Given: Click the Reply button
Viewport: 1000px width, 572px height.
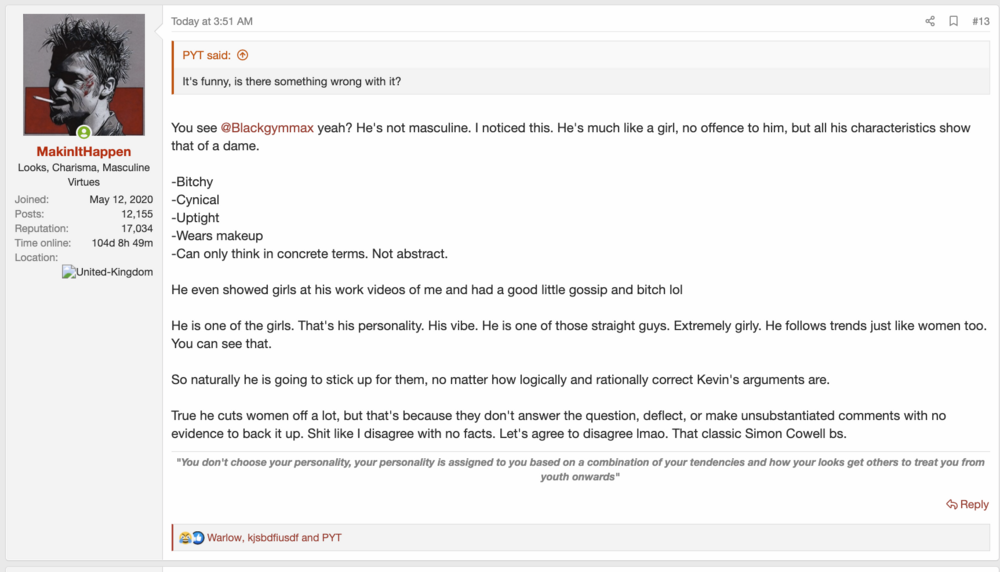Looking at the screenshot, I should (967, 504).
